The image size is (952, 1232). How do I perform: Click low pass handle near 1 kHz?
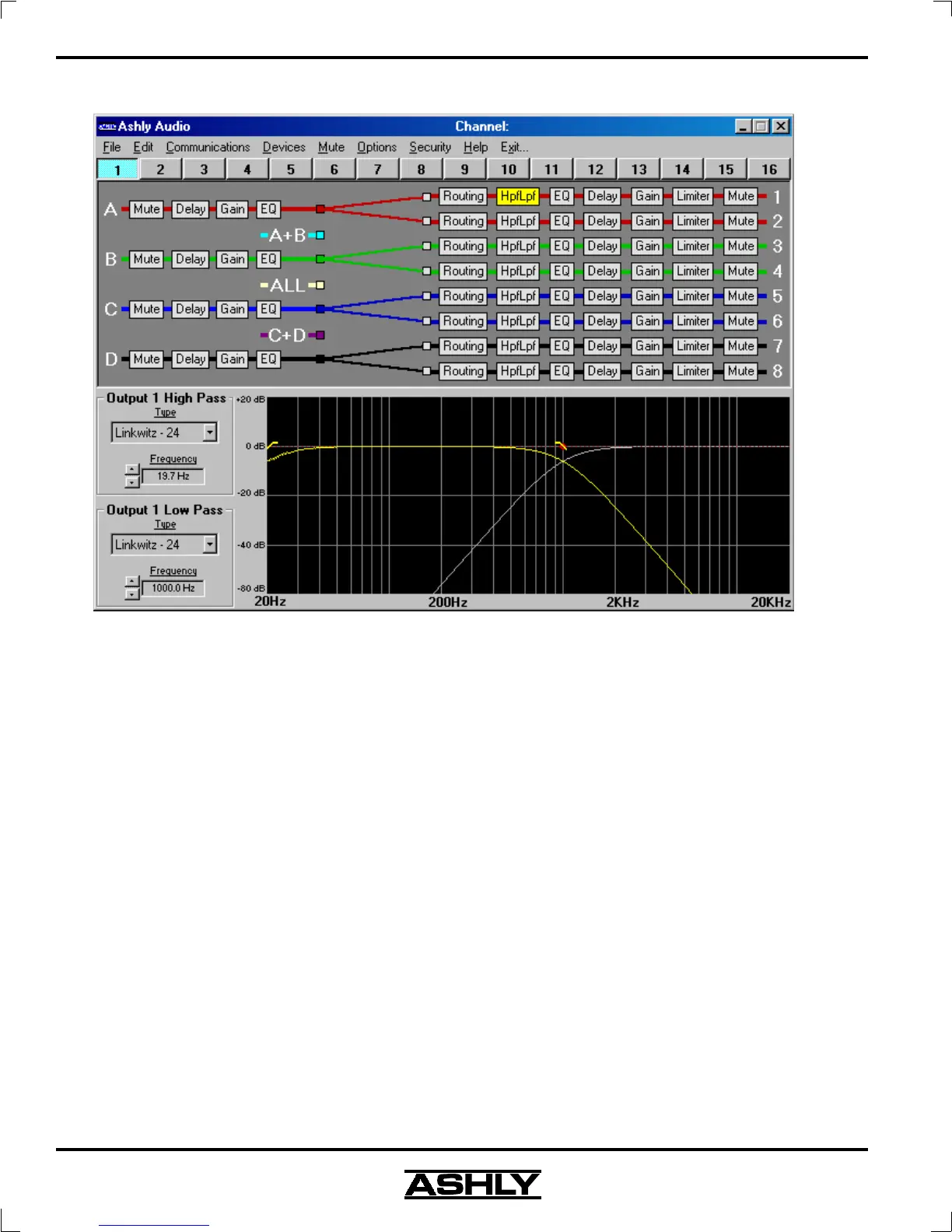tap(562, 446)
